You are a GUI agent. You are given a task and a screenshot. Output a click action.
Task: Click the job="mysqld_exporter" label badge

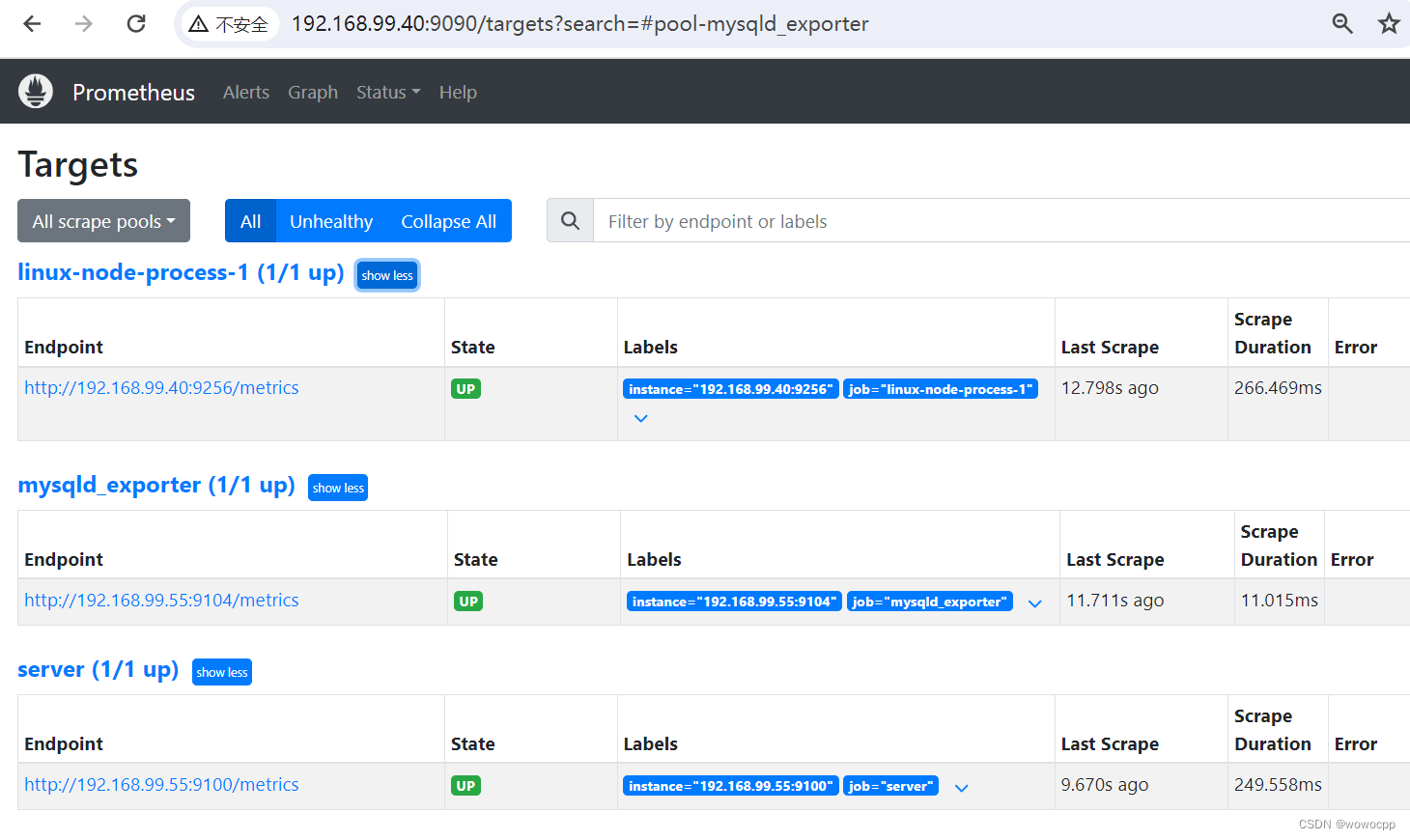930,602
